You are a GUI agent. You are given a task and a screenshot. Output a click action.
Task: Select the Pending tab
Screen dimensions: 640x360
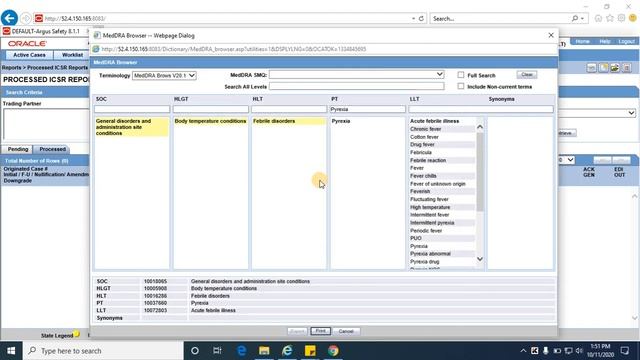point(18,149)
